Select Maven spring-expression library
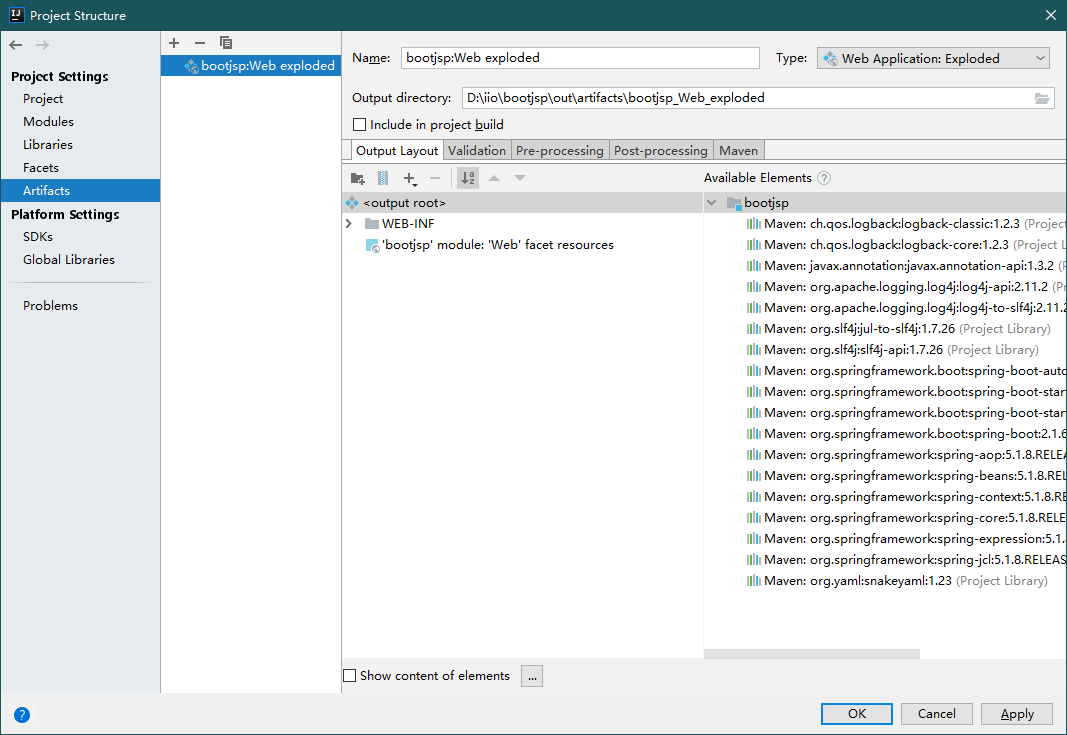This screenshot has height=735, width=1067. [906, 539]
